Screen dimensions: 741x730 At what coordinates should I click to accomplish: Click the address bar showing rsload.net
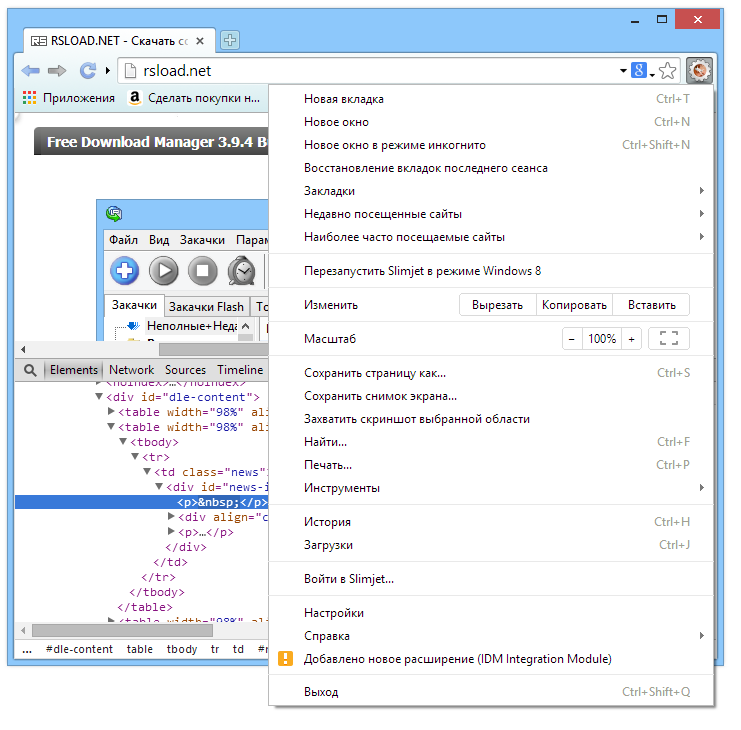point(369,71)
